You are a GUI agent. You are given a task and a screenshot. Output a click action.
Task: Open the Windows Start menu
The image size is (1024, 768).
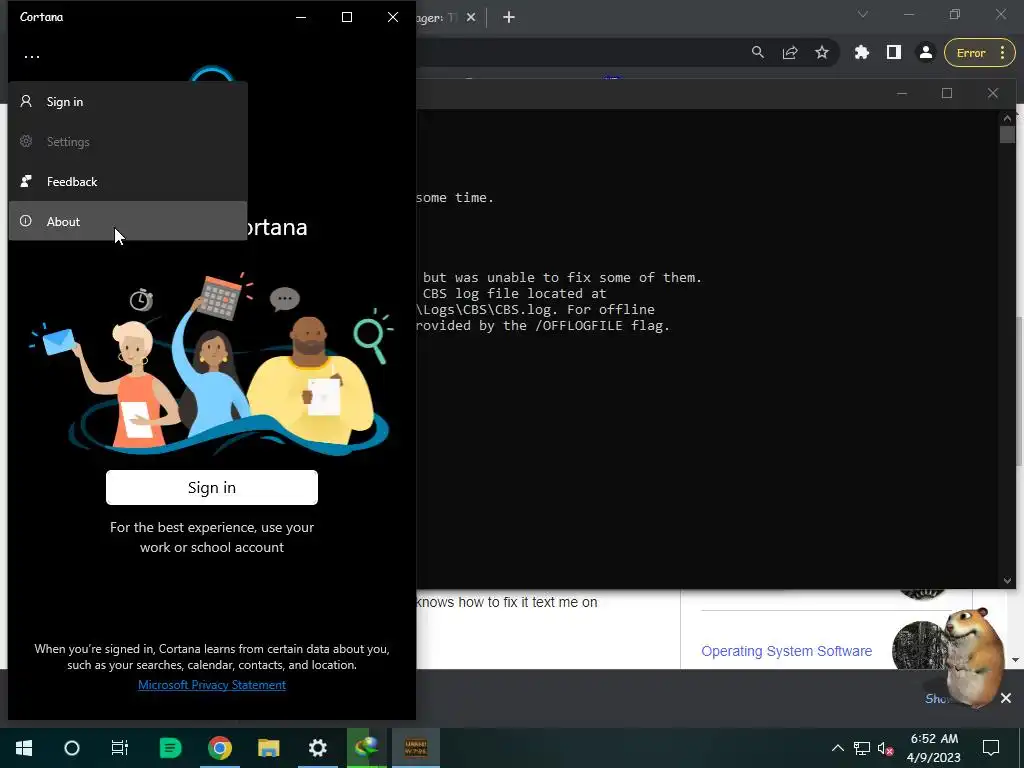pos(24,748)
